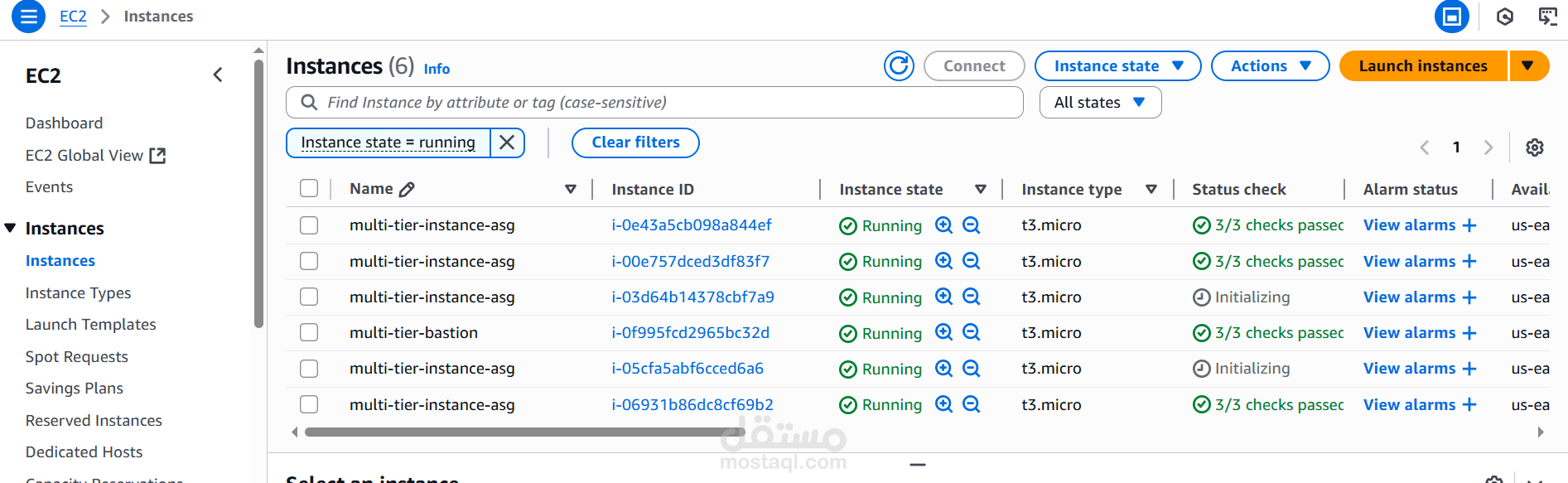Open the hamburger navigation menu
Image resolution: width=1568 pixels, height=483 pixels.
pyautogui.click(x=28, y=17)
